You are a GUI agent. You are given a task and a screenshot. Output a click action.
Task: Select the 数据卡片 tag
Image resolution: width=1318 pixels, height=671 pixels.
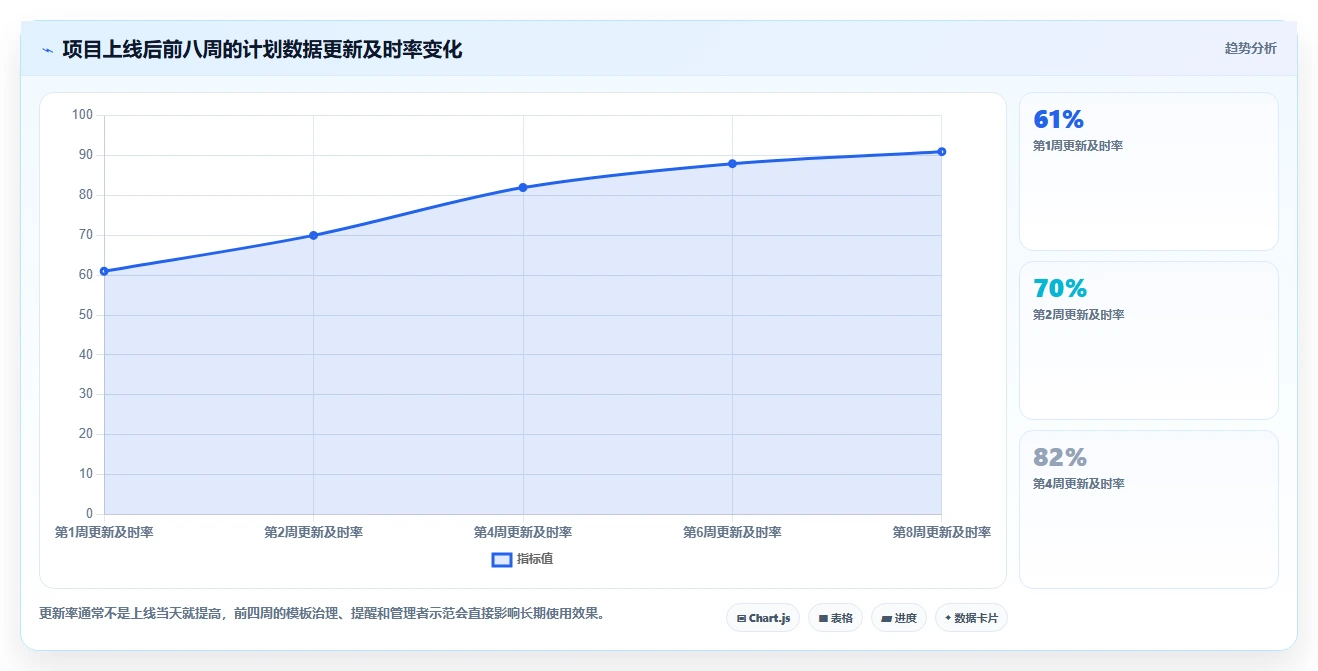tap(971, 618)
